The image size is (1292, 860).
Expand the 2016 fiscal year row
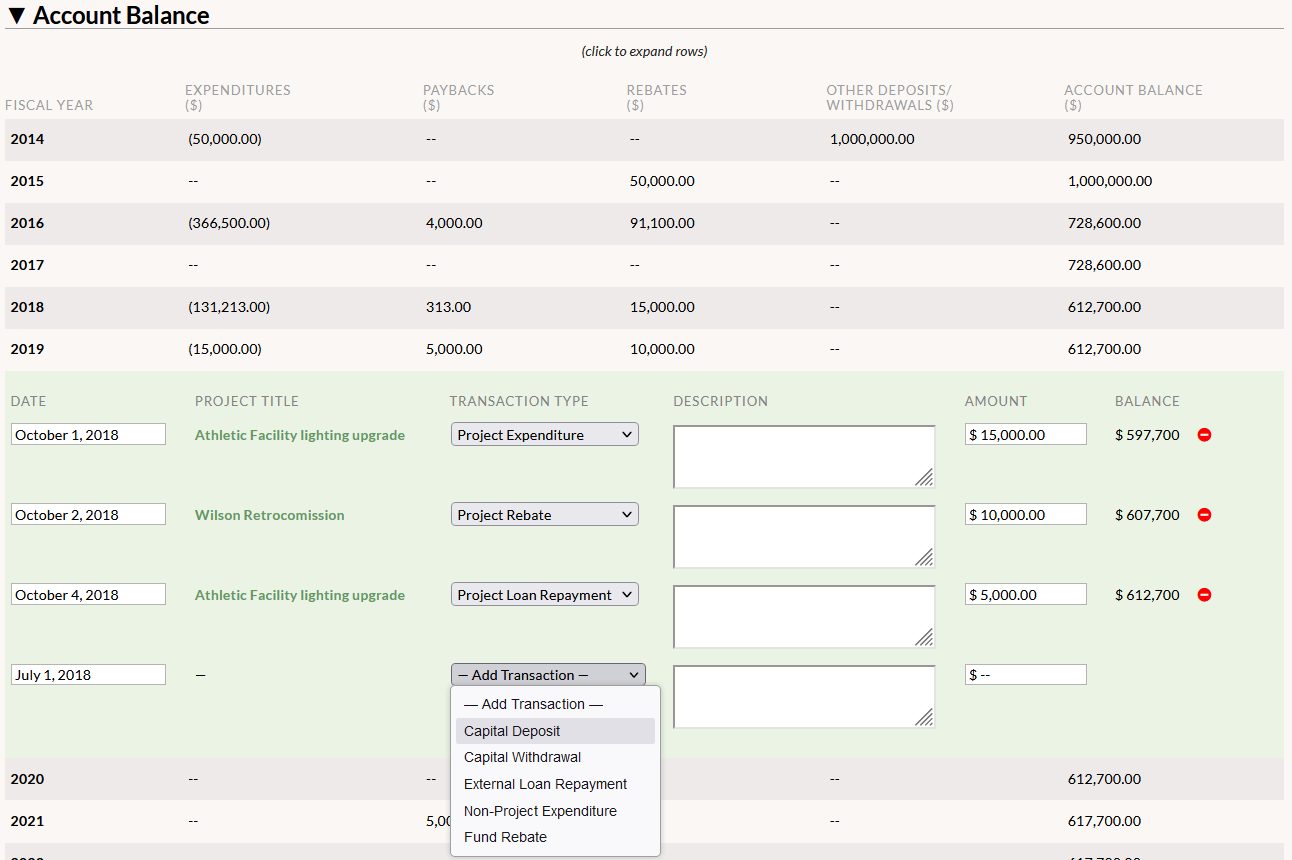tap(644, 223)
